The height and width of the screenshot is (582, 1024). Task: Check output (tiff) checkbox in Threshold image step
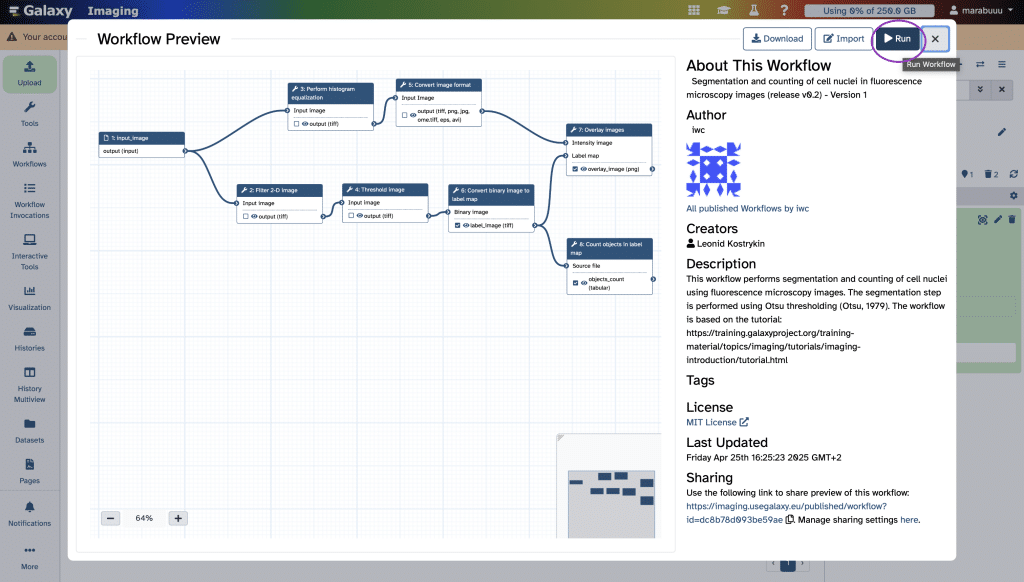[351, 216]
